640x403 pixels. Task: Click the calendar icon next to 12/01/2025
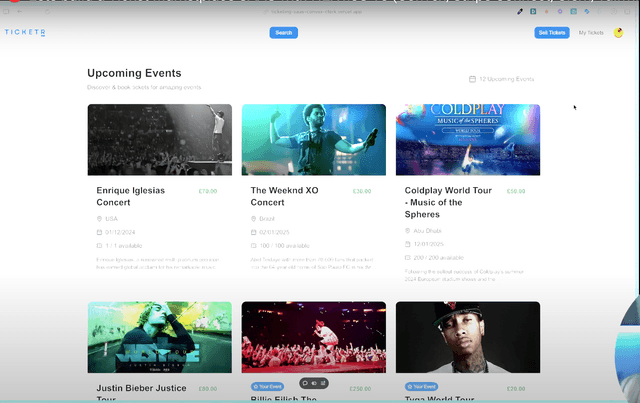[x=407, y=244]
